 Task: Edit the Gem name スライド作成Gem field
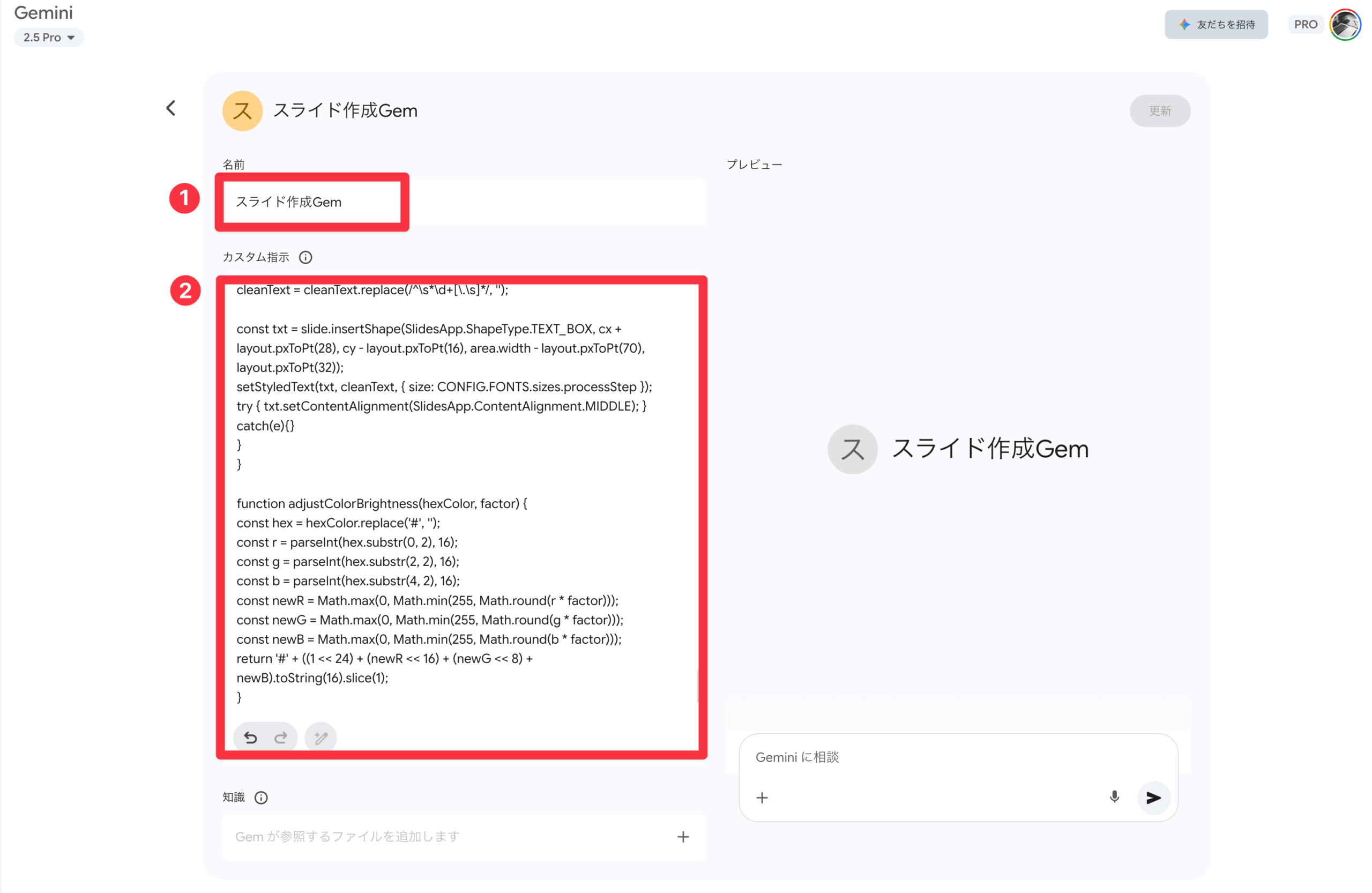[x=311, y=202]
